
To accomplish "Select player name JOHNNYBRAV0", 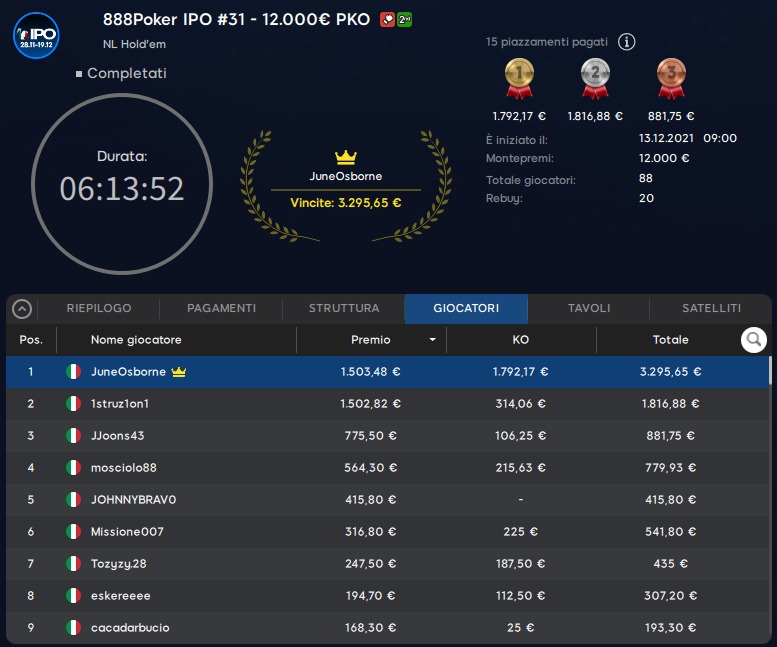I will pos(133,499).
